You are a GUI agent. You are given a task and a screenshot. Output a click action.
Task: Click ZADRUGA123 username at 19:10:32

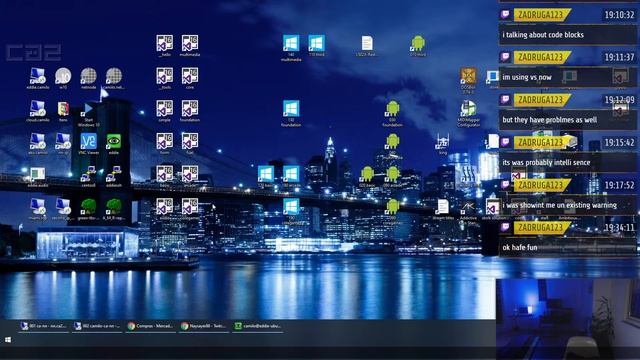pyautogui.click(x=540, y=15)
